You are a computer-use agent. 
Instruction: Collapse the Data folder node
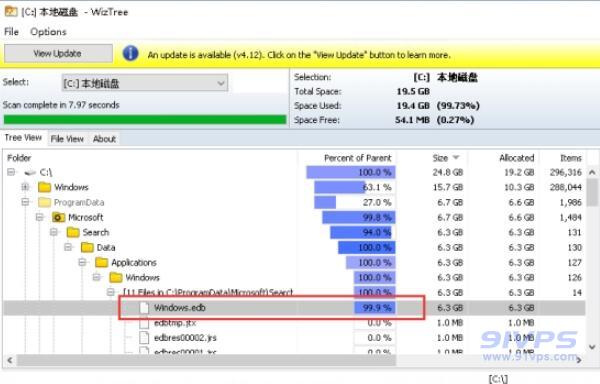pyautogui.click(x=68, y=247)
